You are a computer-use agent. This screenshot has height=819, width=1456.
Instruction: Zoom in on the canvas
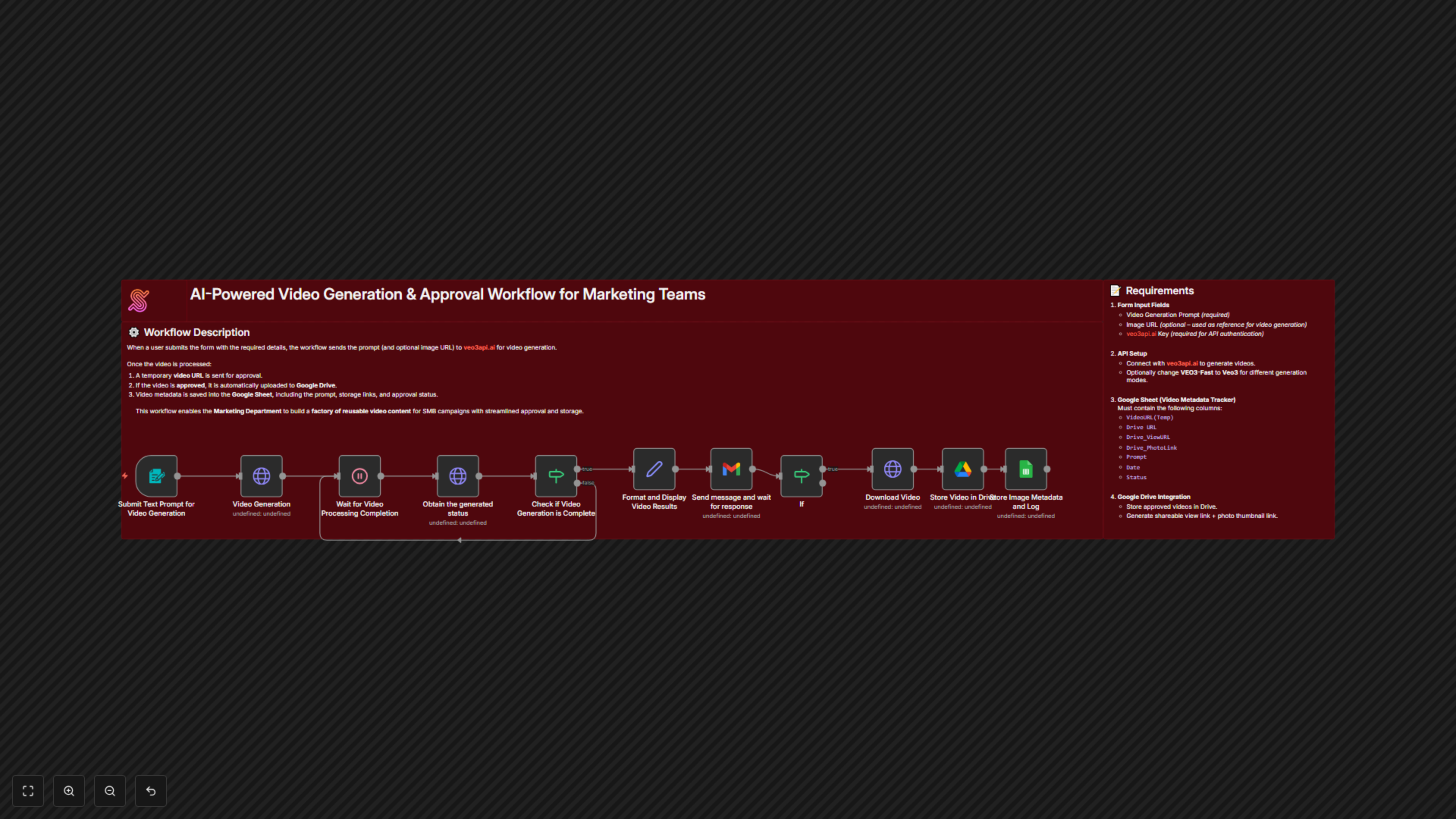click(69, 791)
